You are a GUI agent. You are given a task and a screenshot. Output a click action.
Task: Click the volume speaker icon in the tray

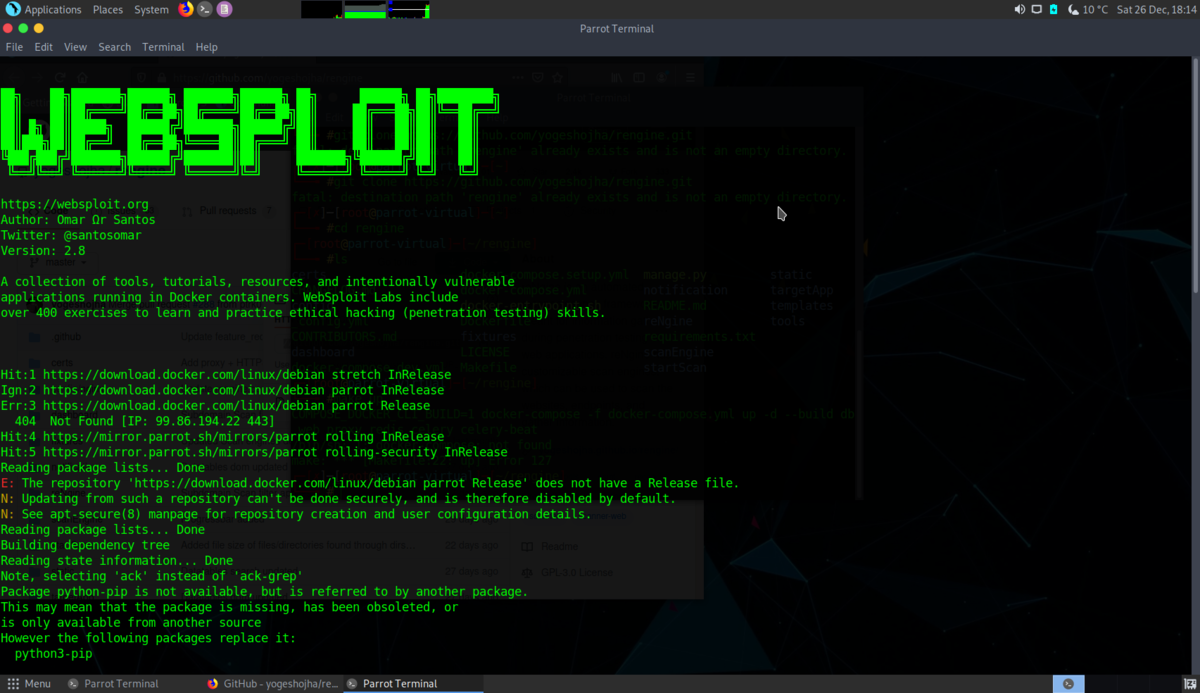click(x=1019, y=9)
